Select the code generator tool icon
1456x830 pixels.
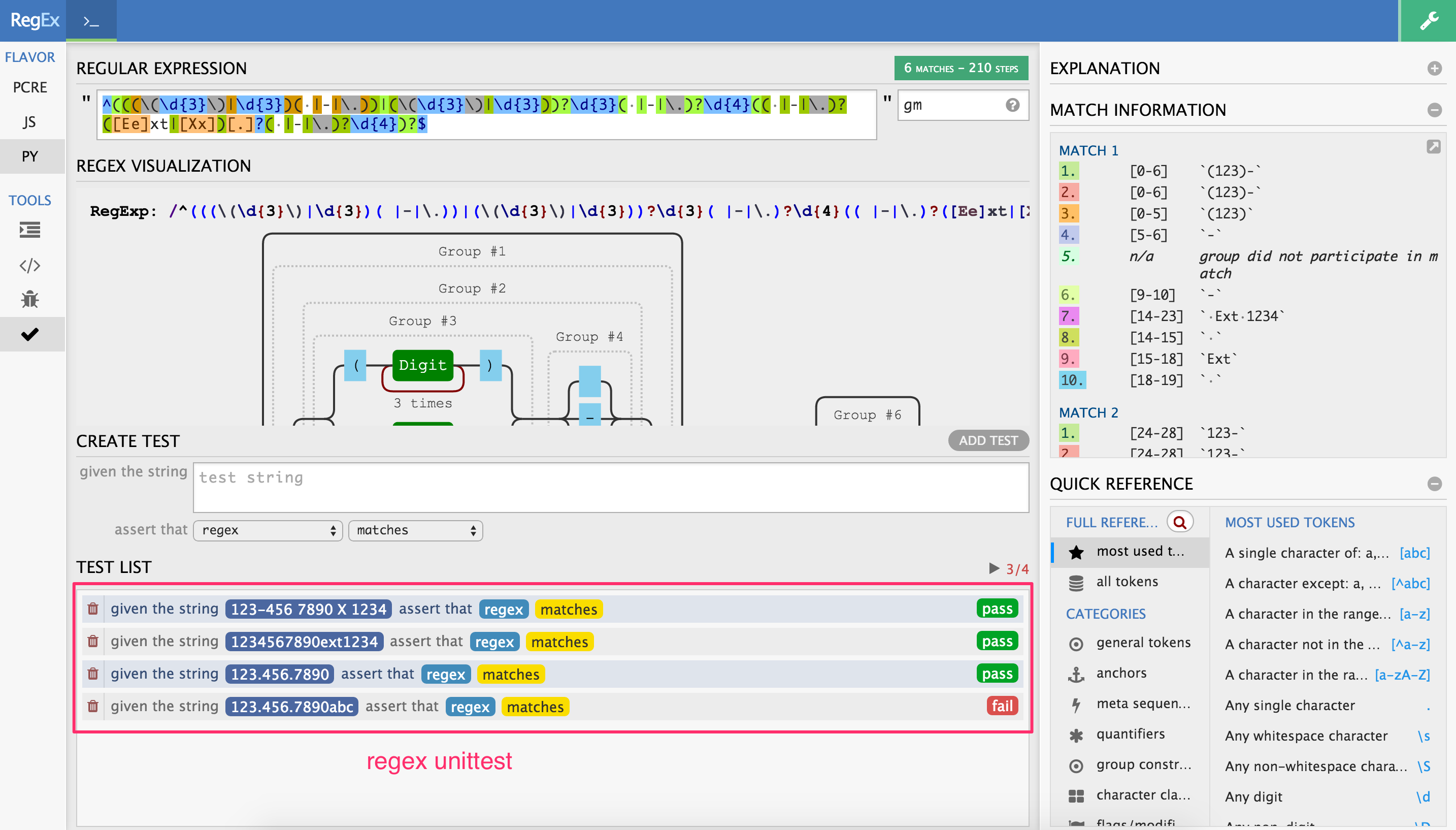click(x=29, y=266)
